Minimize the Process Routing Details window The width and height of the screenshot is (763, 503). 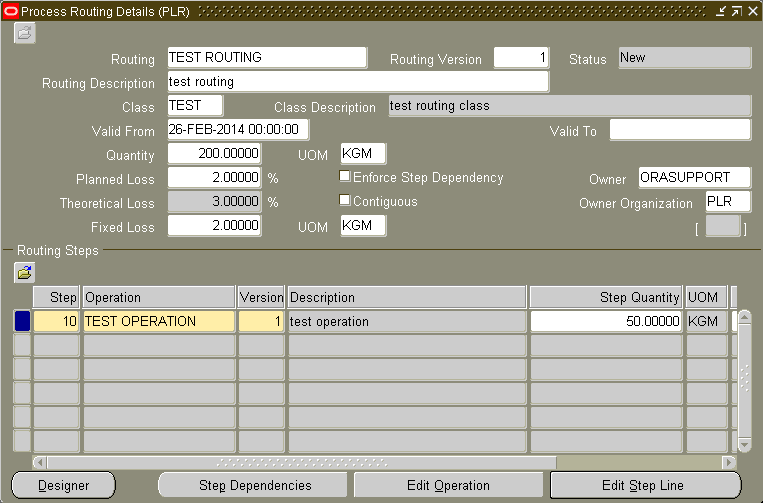click(721, 11)
